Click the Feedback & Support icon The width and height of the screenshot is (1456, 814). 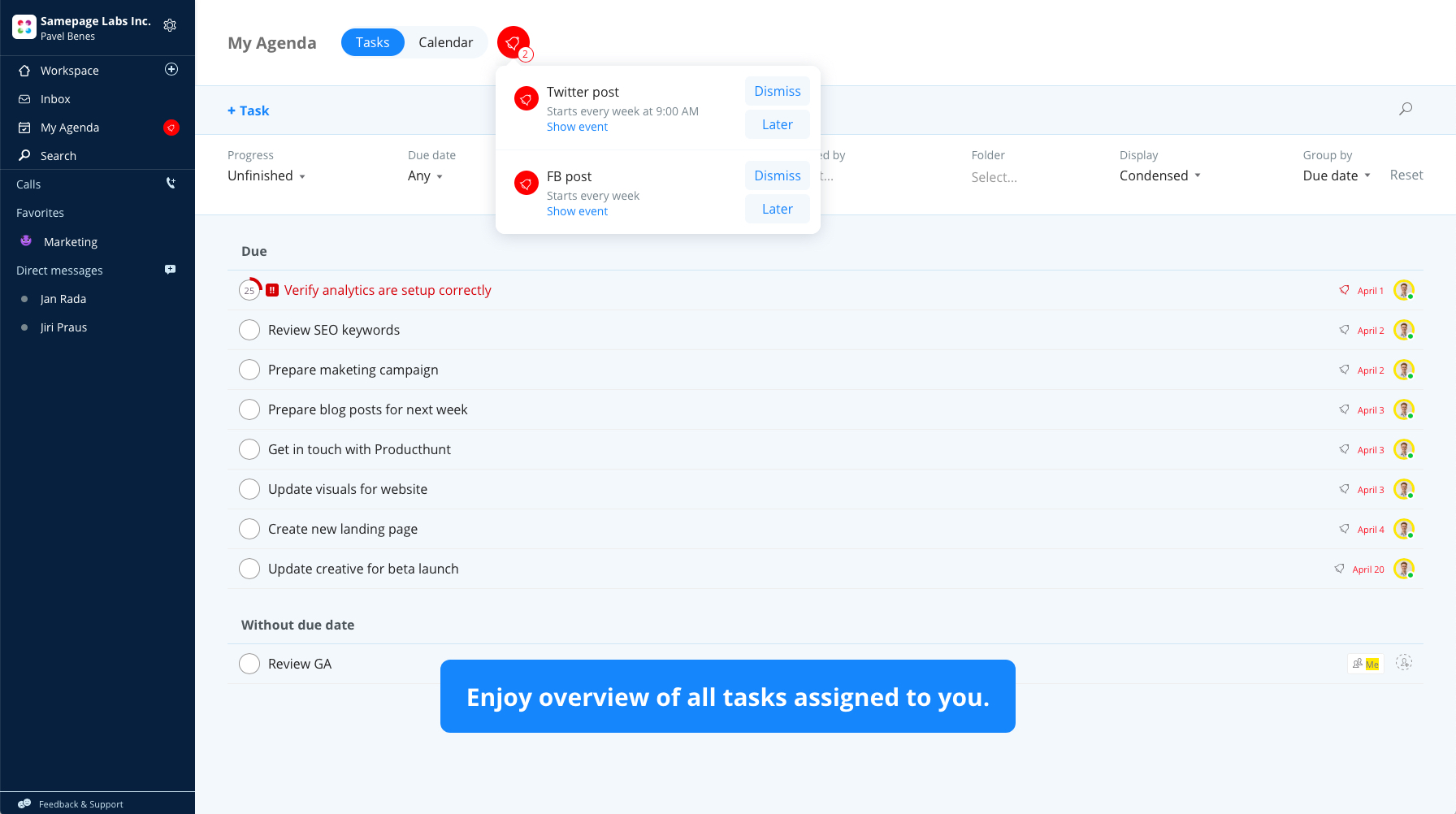click(24, 803)
